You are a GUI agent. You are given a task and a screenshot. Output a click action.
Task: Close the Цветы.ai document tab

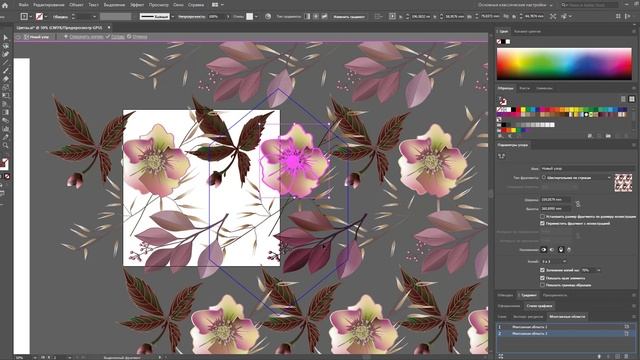pyautogui.click(x=109, y=27)
